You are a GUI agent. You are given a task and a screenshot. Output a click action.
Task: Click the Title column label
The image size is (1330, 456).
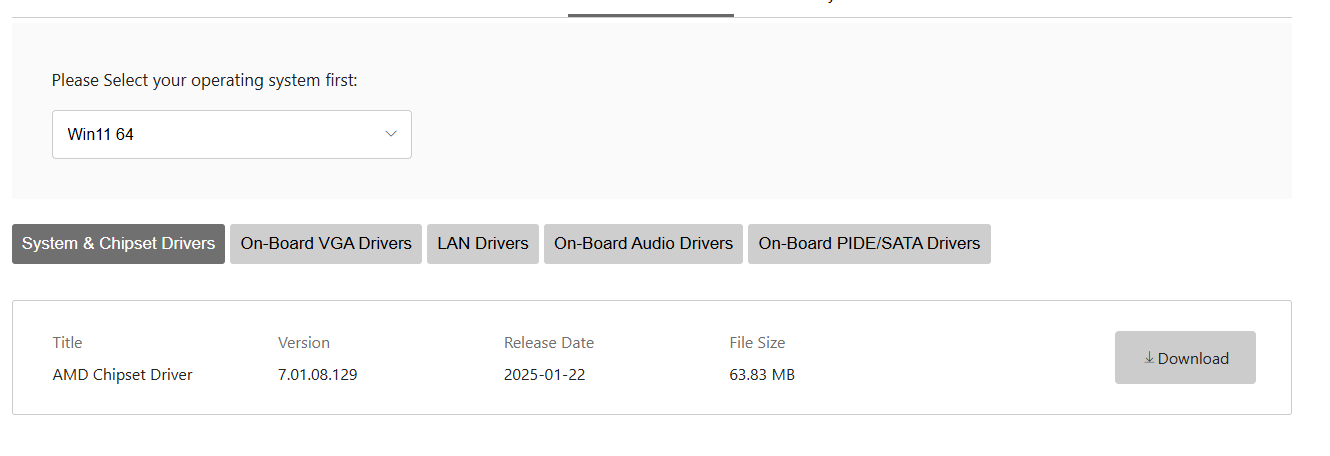point(67,343)
